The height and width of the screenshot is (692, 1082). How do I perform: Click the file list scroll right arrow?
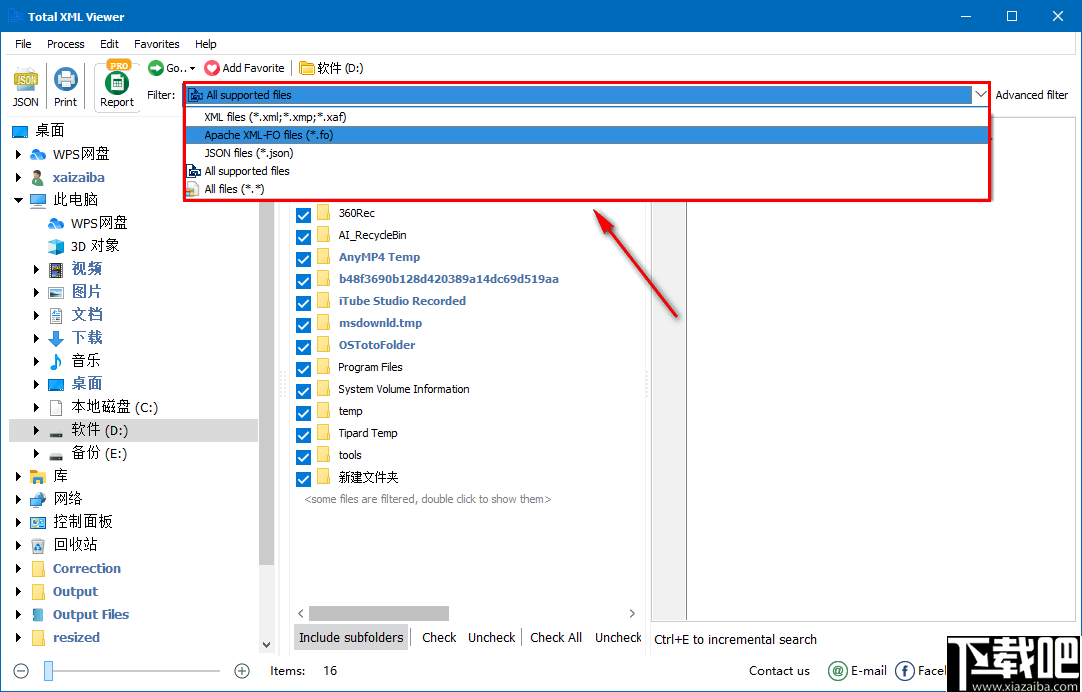pos(632,613)
